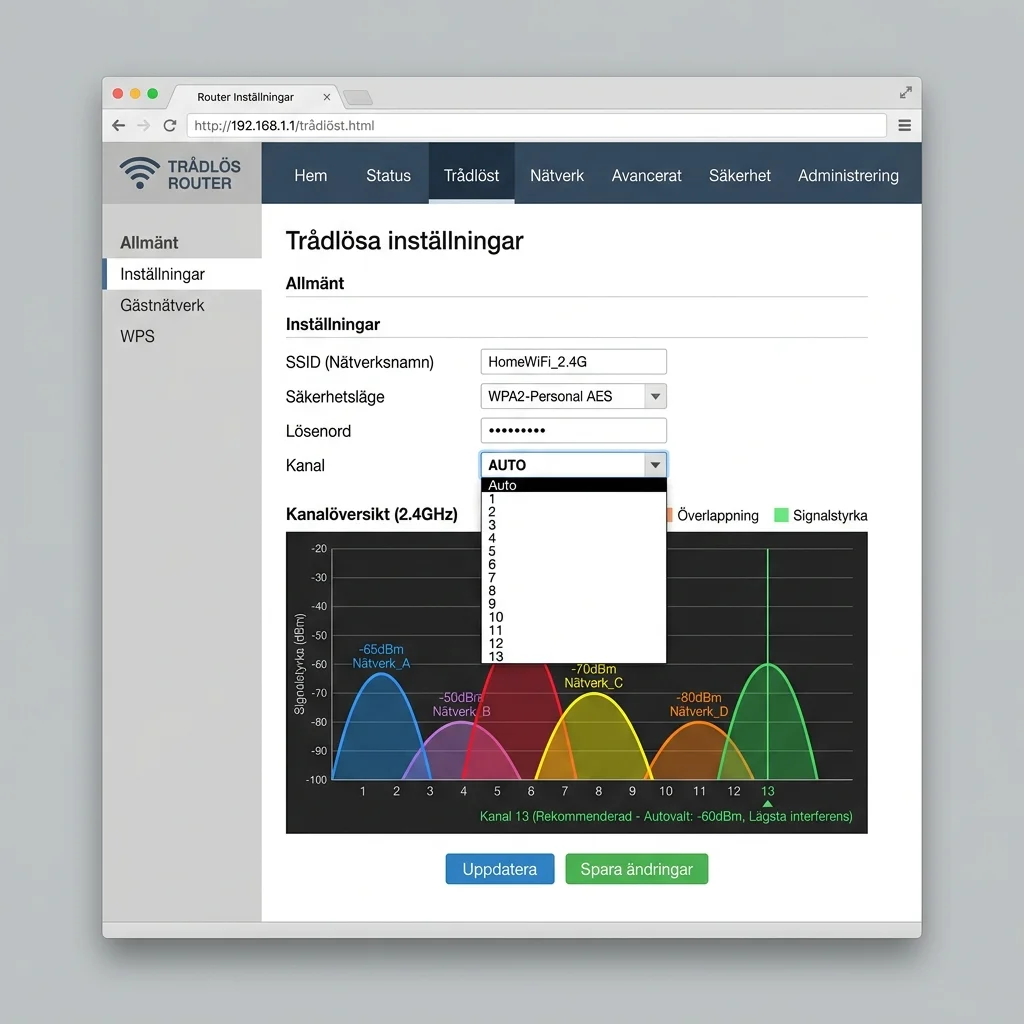Choose channel 10 in the list
1024x1024 pixels.
click(x=573, y=617)
